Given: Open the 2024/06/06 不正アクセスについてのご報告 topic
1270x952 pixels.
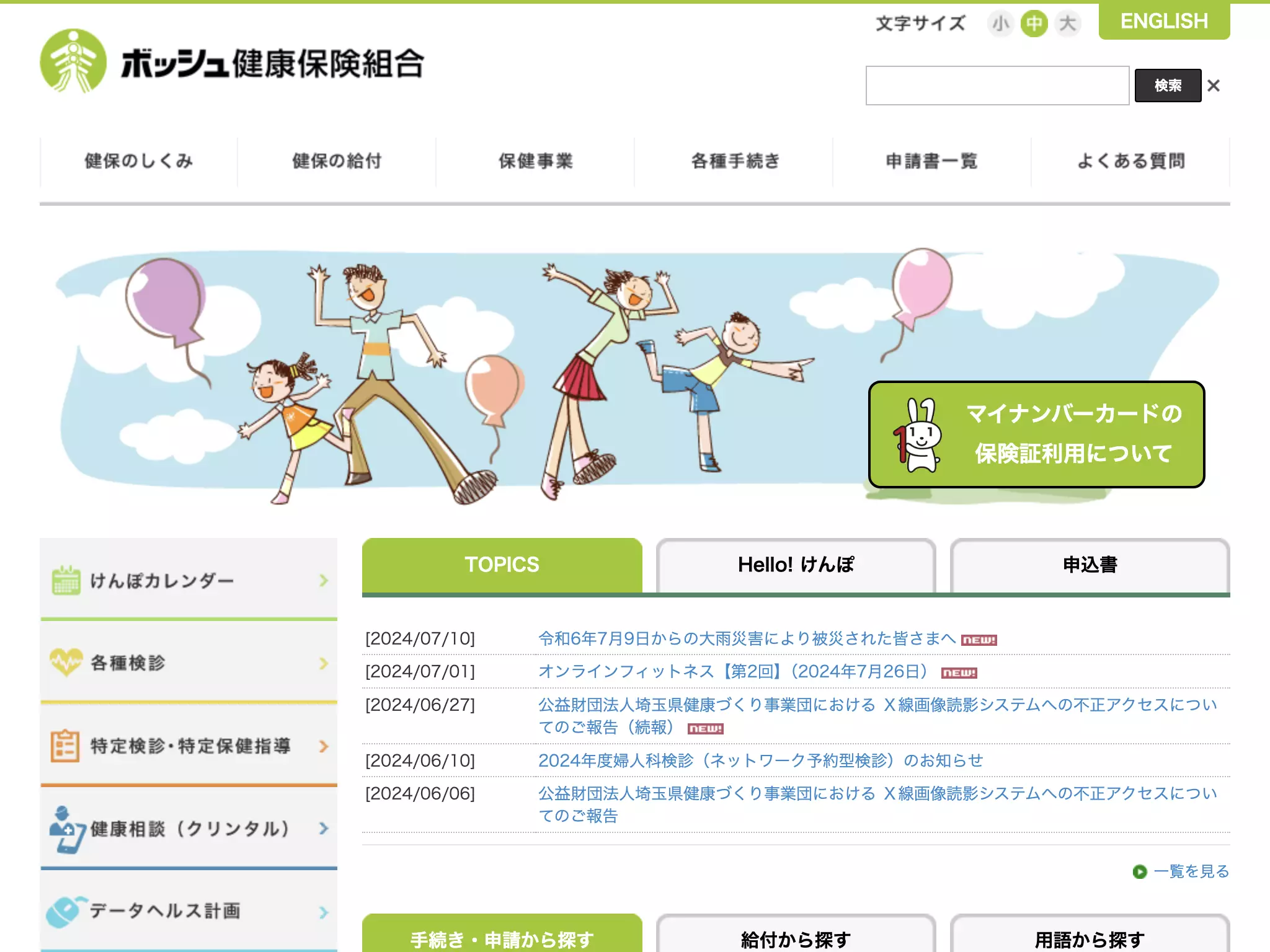Looking at the screenshot, I should 877,804.
